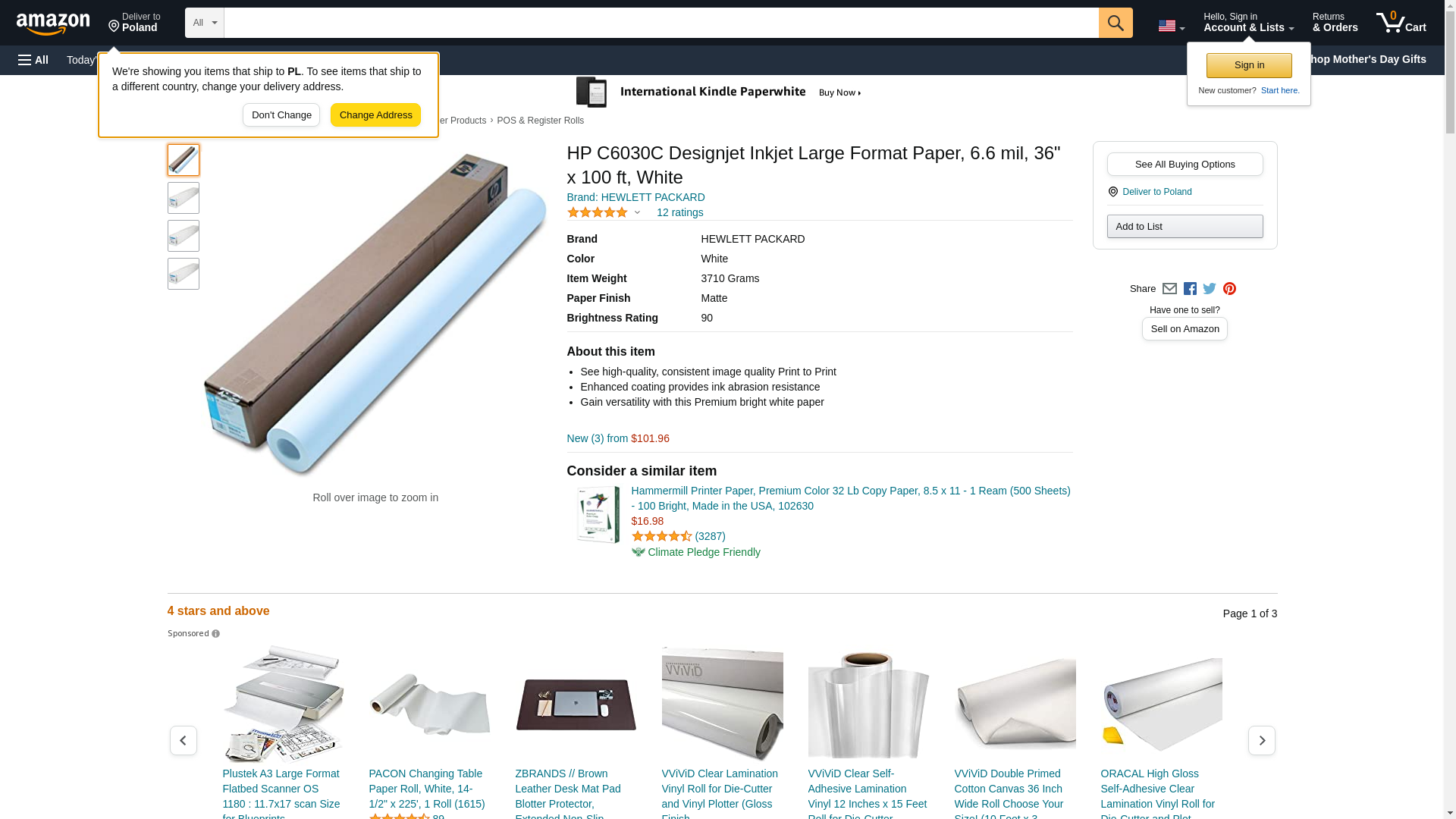This screenshot has width=1456, height=819.
Task: Click Change Address button
Action: click(x=375, y=115)
